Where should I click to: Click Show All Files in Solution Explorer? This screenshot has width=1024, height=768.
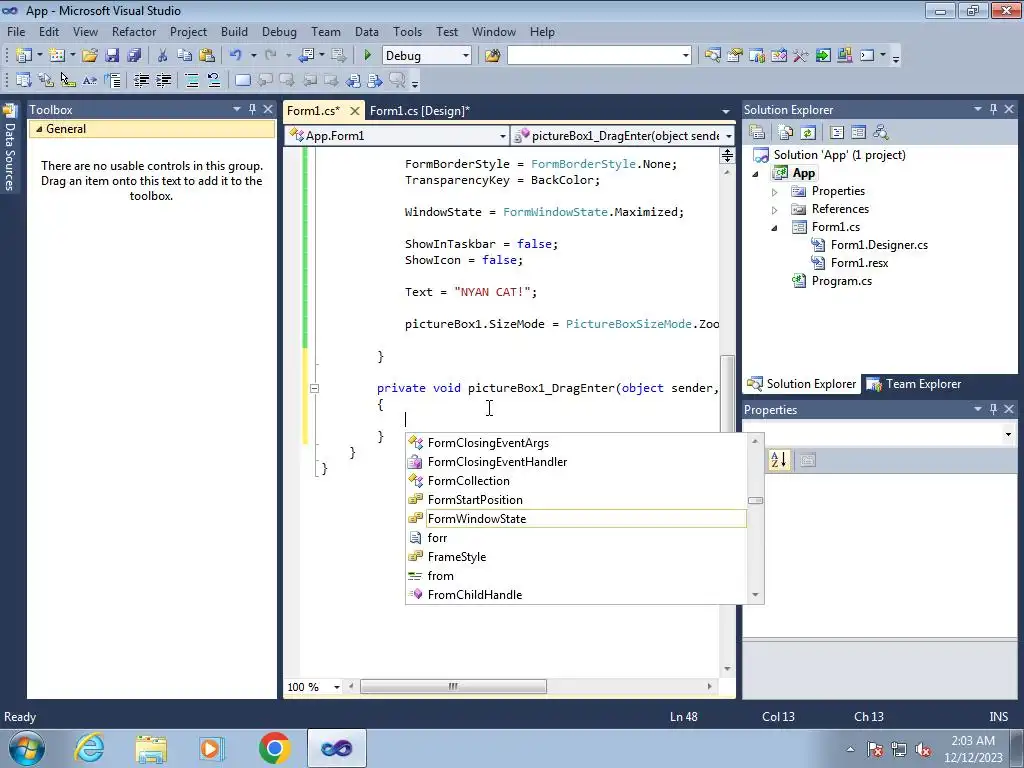(786, 133)
